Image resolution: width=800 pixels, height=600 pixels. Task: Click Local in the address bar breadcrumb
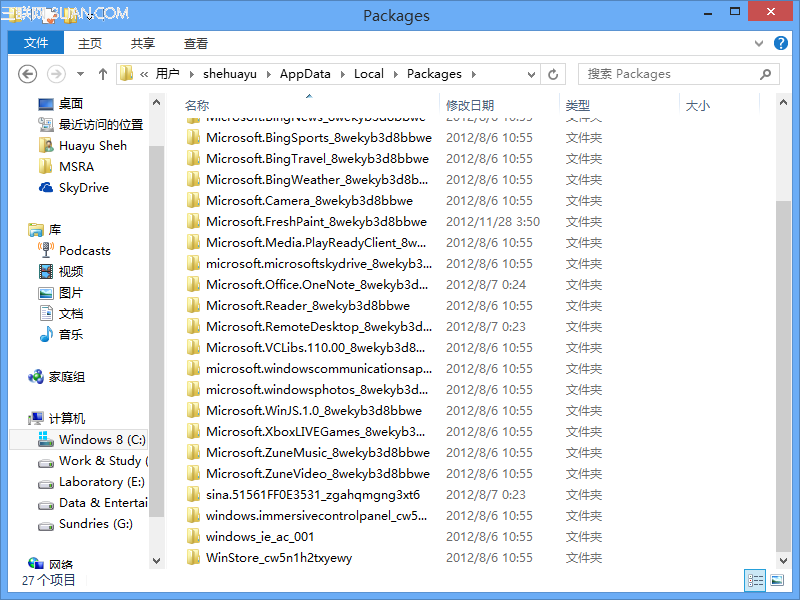[369, 73]
